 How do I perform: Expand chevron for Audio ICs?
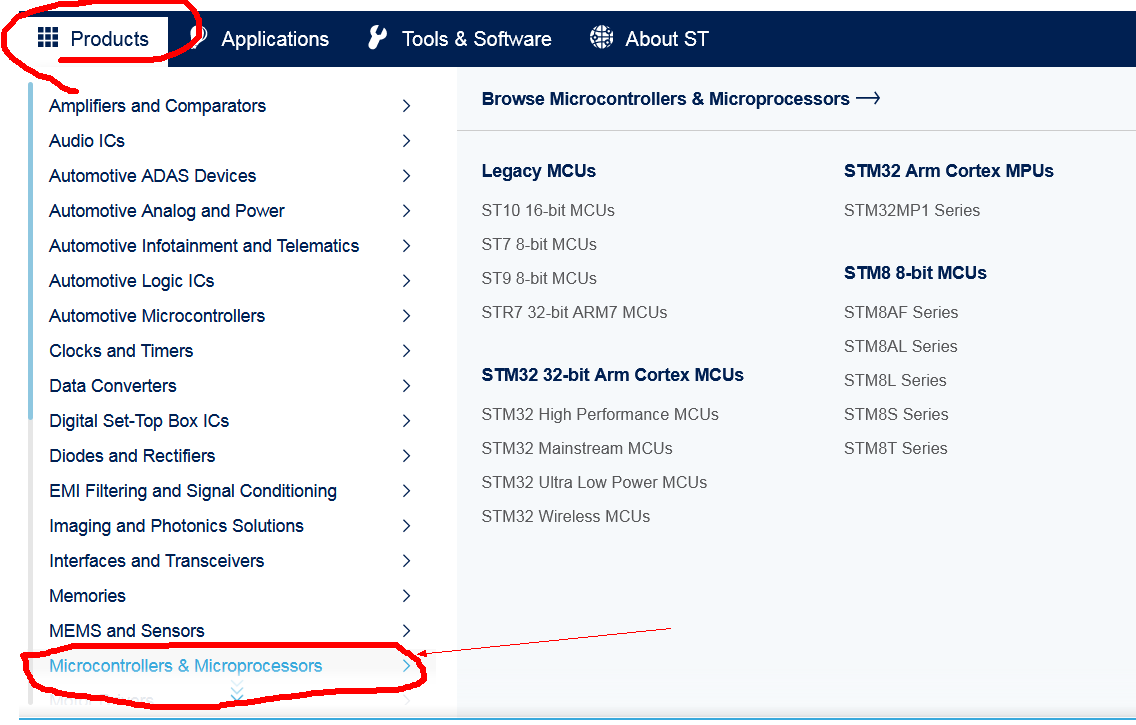click(406, 141)
